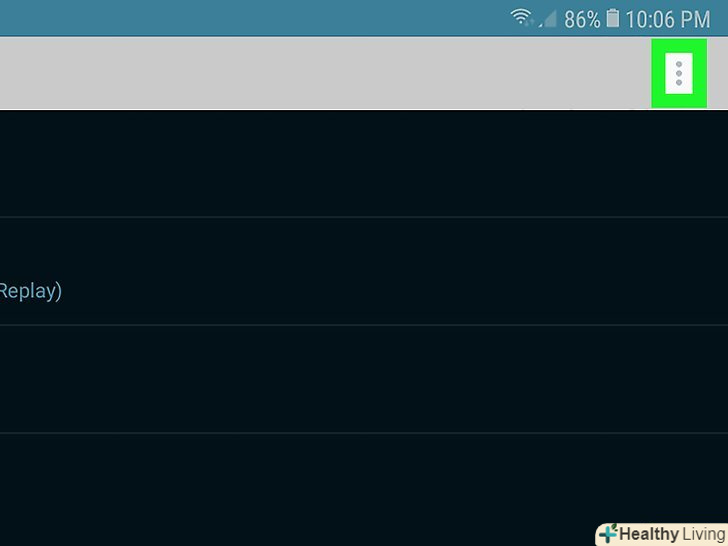Screen dimensions: 728x546
Task: Click the 86% battery percentage text
Action: click(582, 20)
